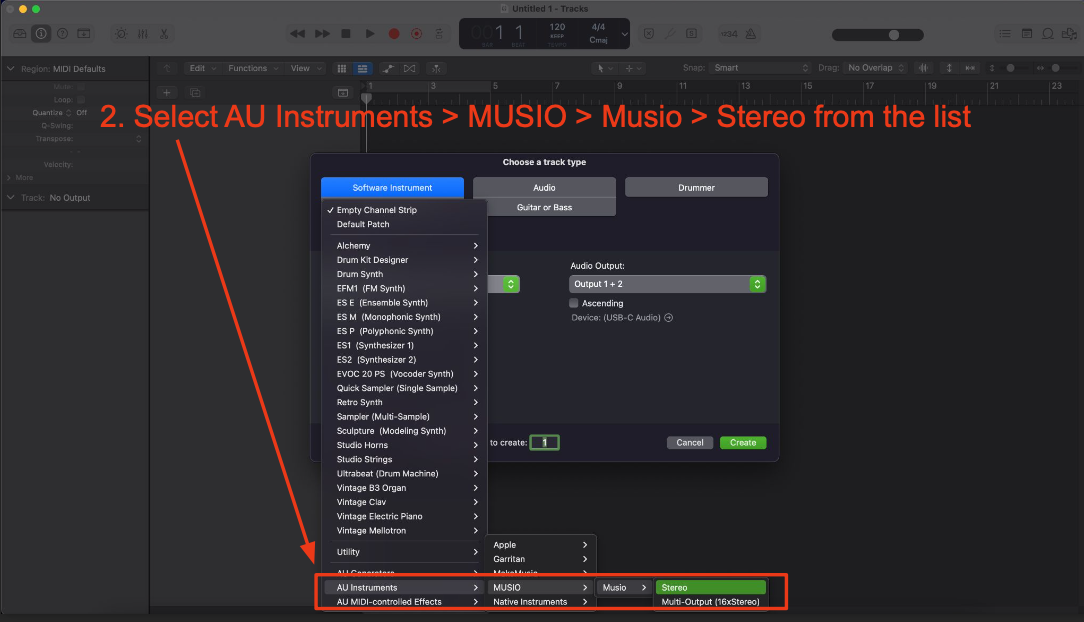
Task: Toggle the Inspector button in the control bar
Action: click(41, 33)
